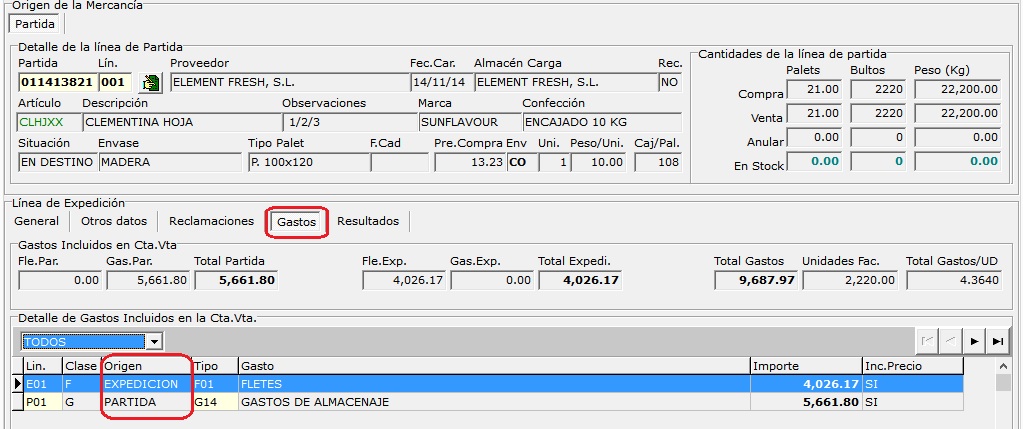Open the Resultados tab
The image size is (1023, 429).
click(367, 221)
